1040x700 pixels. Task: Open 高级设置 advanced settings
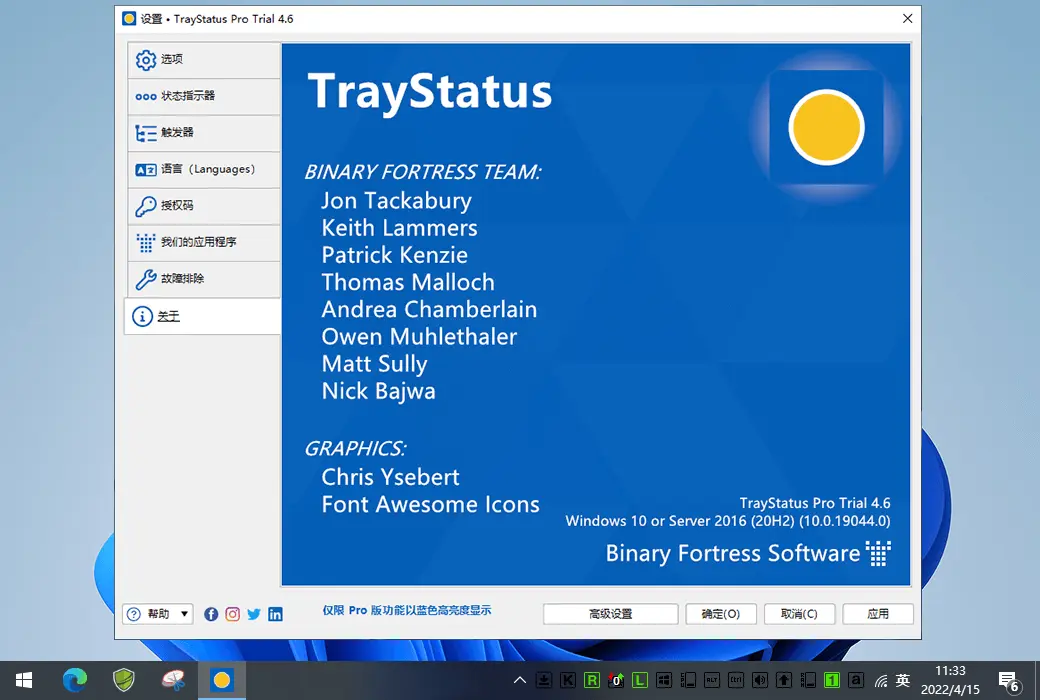[610, 614]
